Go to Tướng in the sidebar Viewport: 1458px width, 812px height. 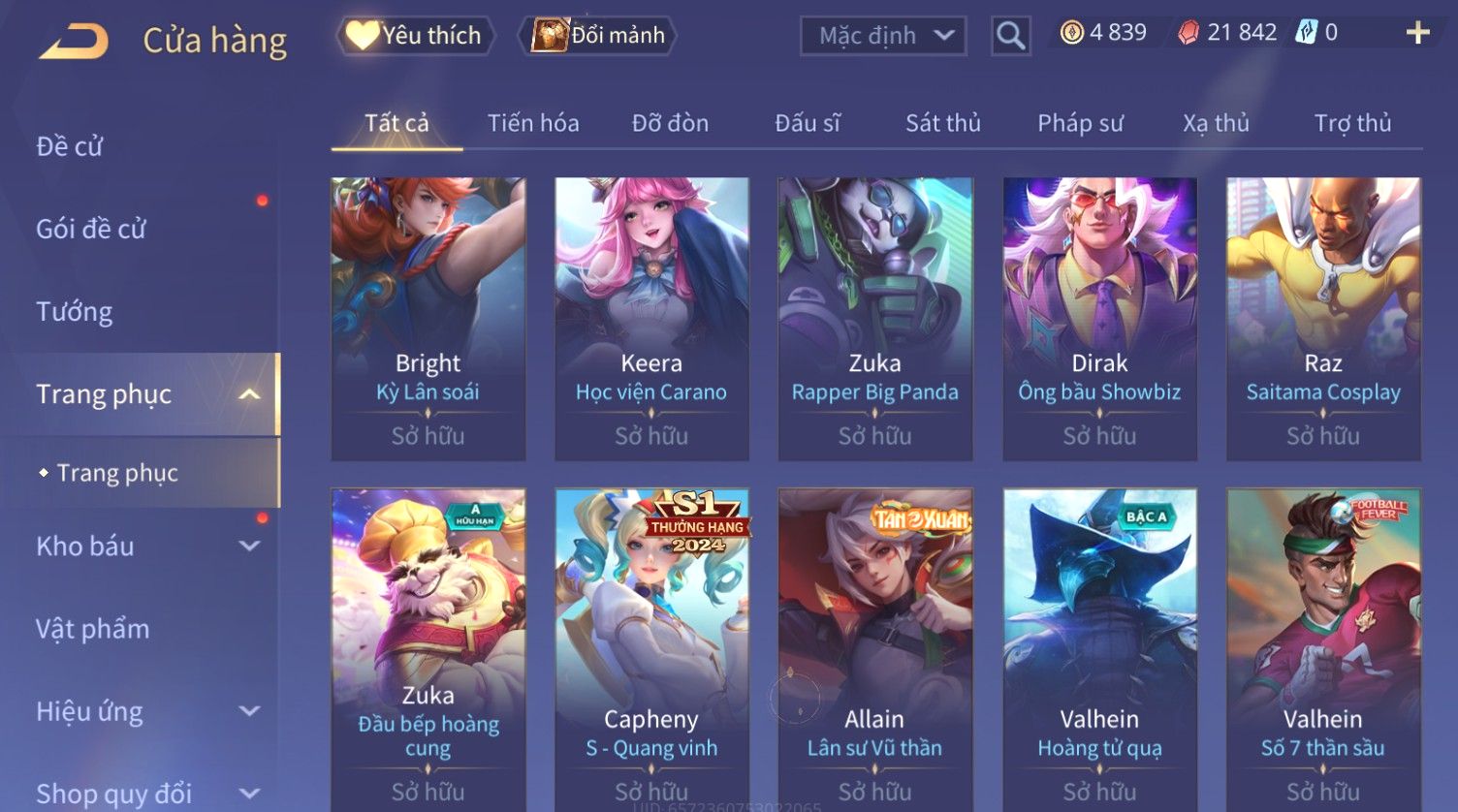[75, 311]
